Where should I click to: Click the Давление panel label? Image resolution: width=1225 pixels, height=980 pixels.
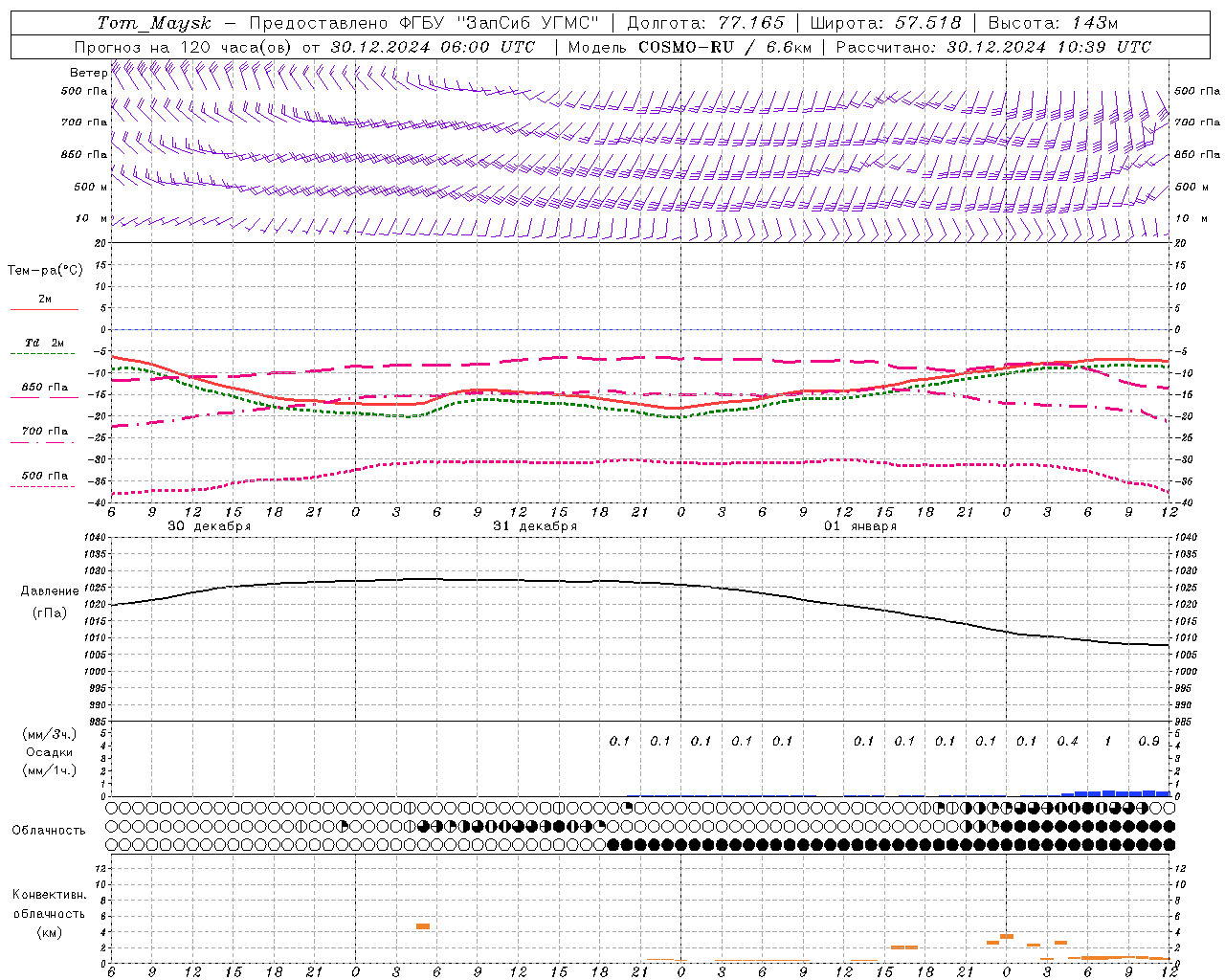coord(50,591)
